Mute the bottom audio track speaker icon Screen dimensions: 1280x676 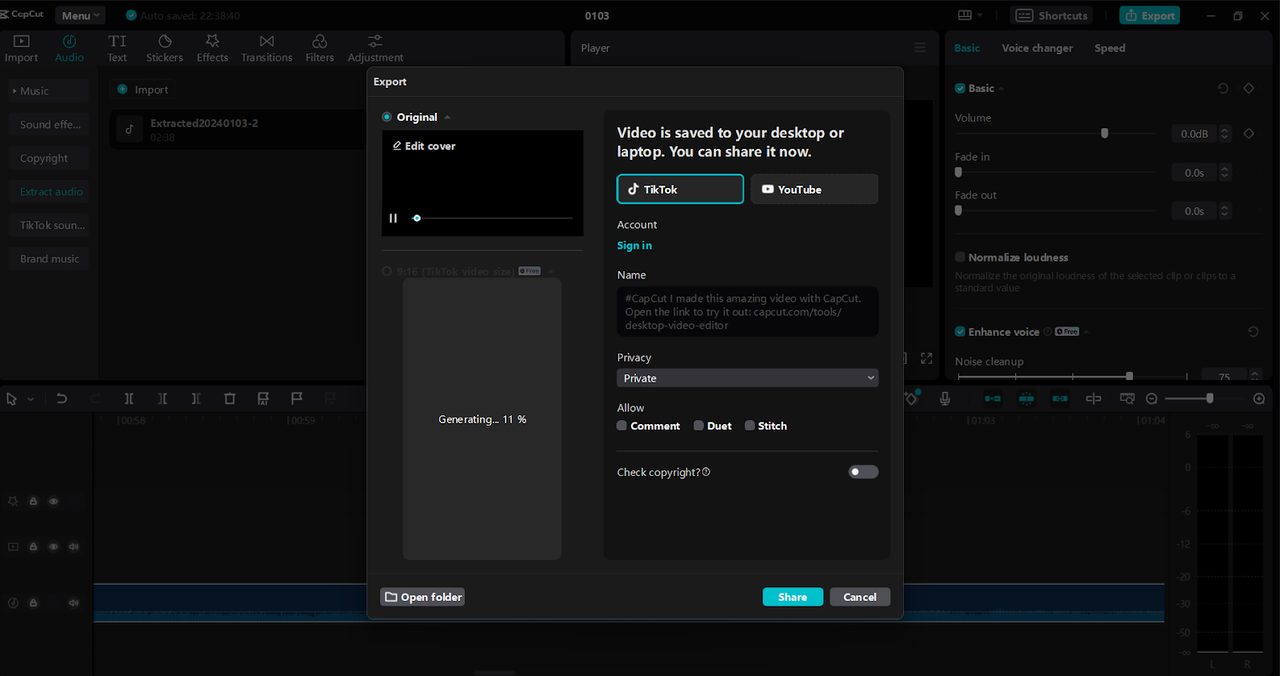[73, 603]
